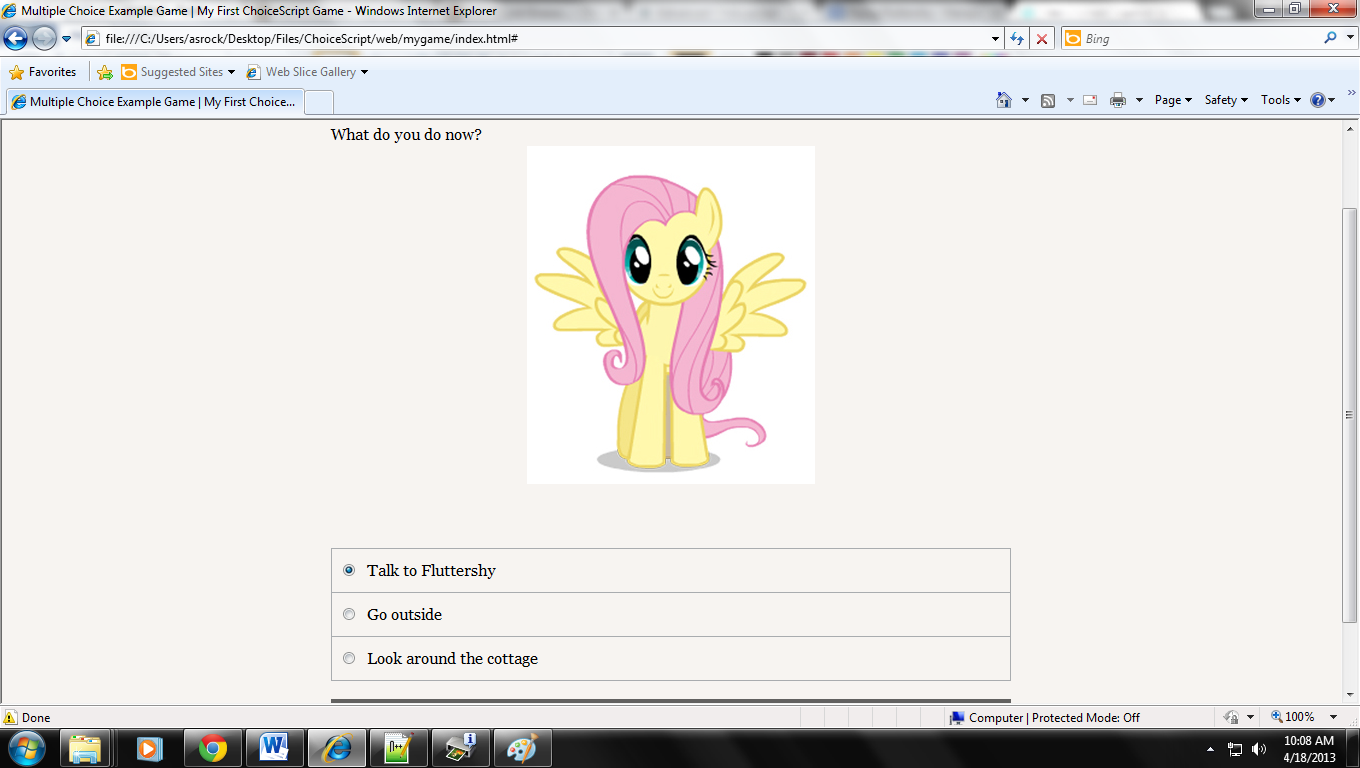Click the Fluttershy pony image
Screen dimensions: 1360x768
(x=671, y=315)
